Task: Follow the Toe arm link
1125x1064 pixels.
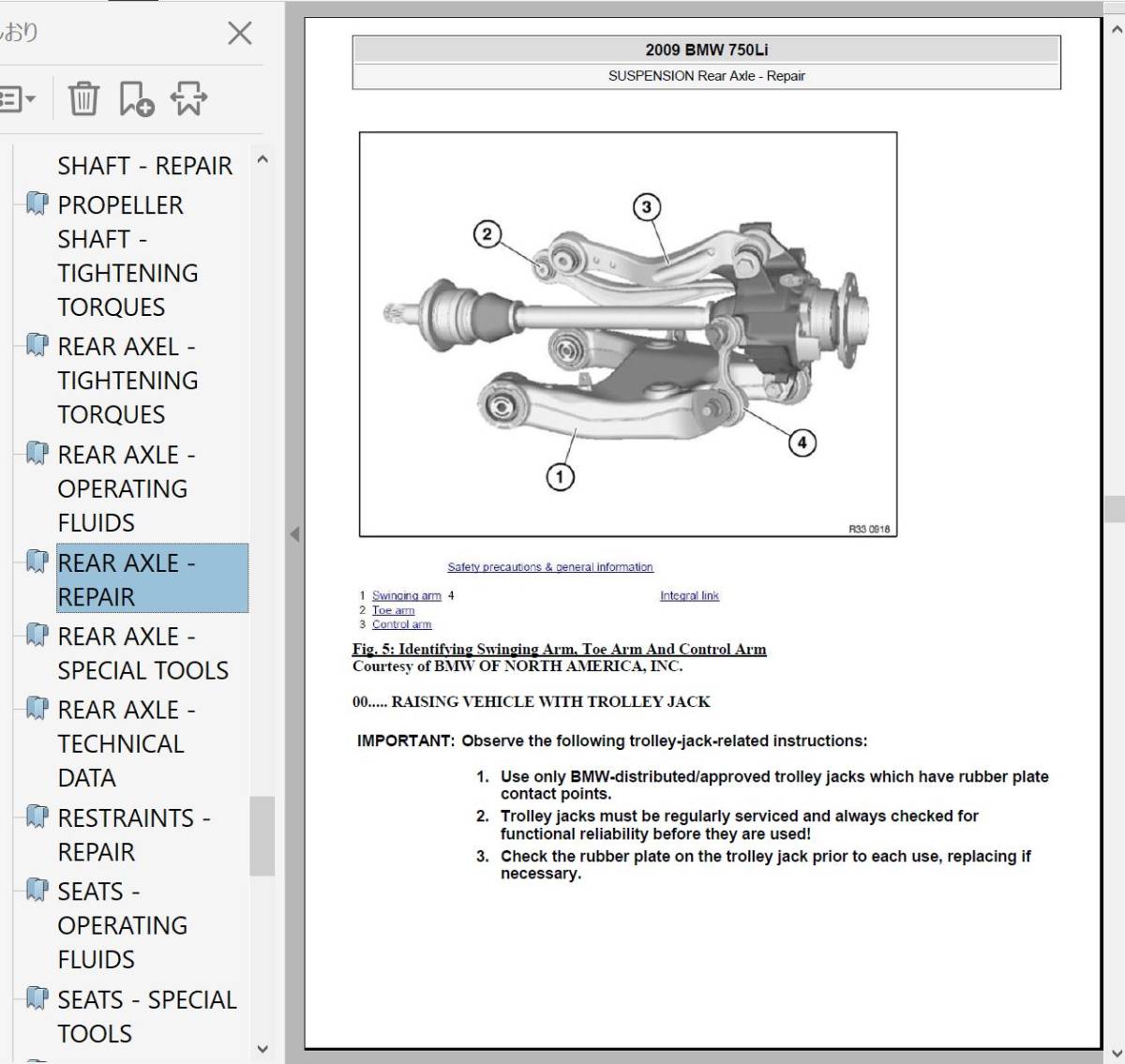Action: pos(393,610)
